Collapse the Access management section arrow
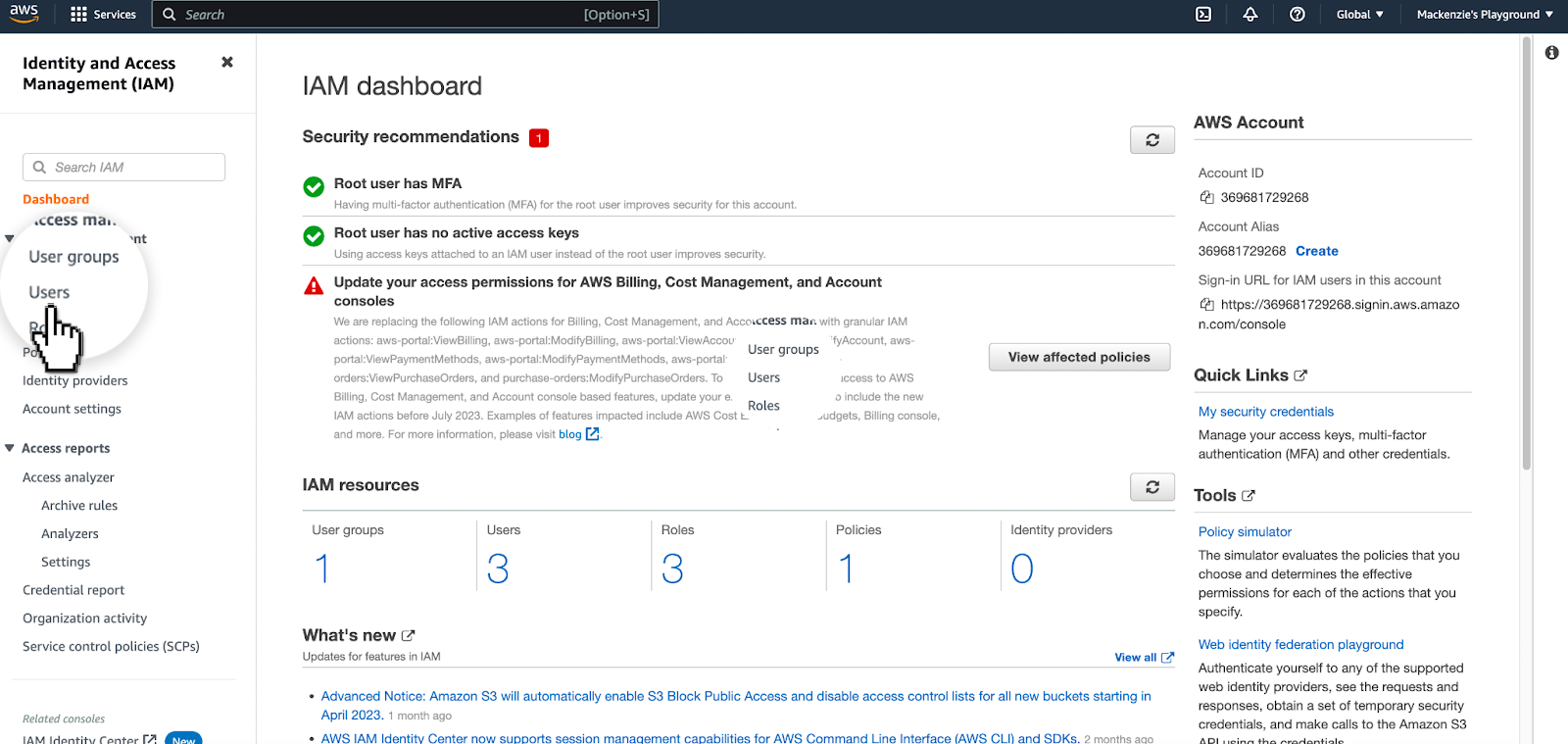 pos(10,238)
